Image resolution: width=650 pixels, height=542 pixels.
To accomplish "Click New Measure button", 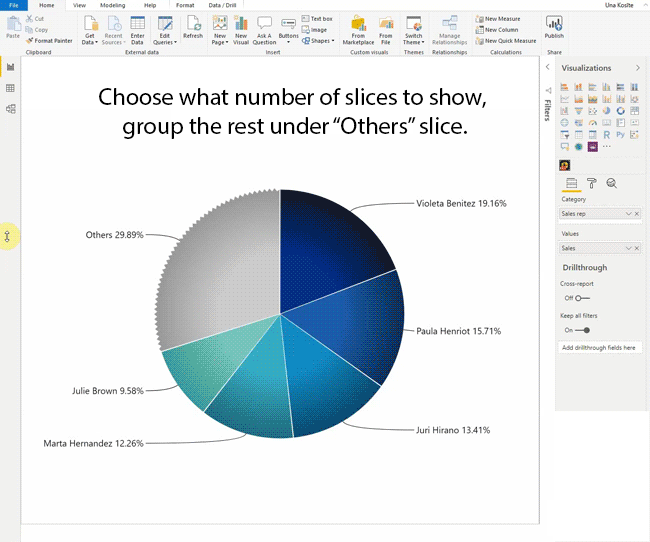I will [498, 19].
